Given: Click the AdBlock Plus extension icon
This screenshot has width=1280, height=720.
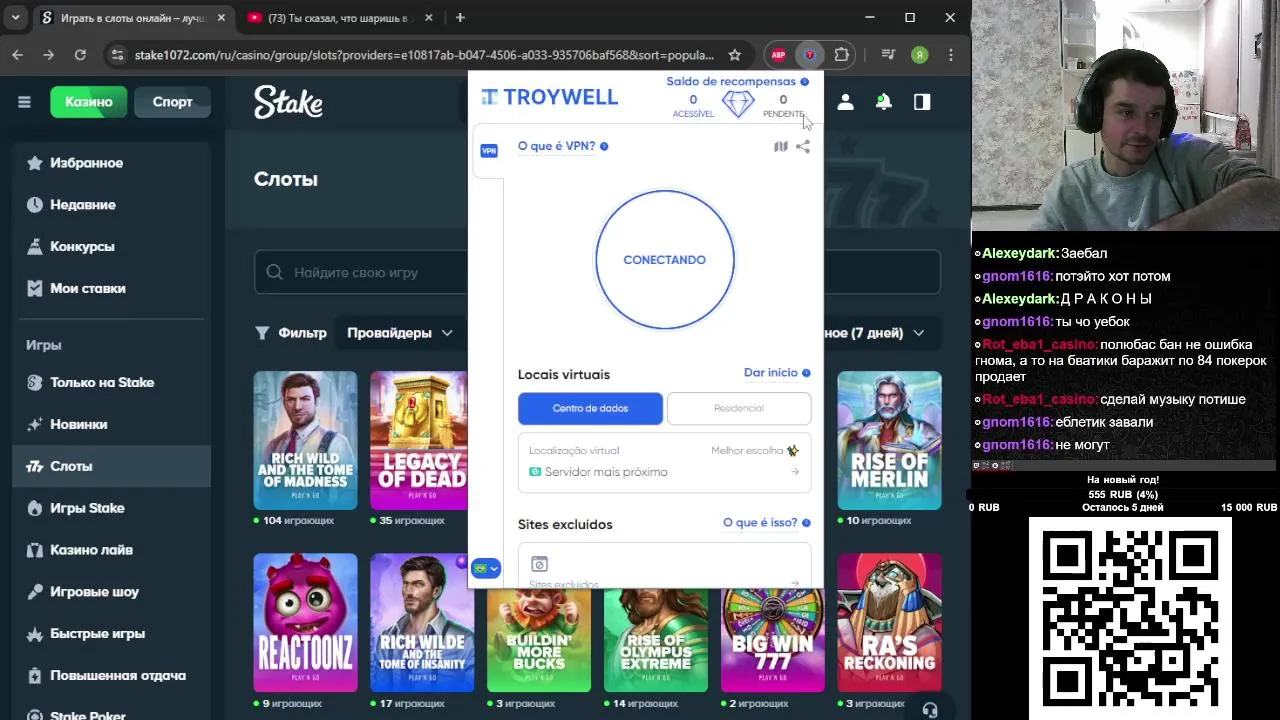Looking at the screenshot, I should 778,55.
